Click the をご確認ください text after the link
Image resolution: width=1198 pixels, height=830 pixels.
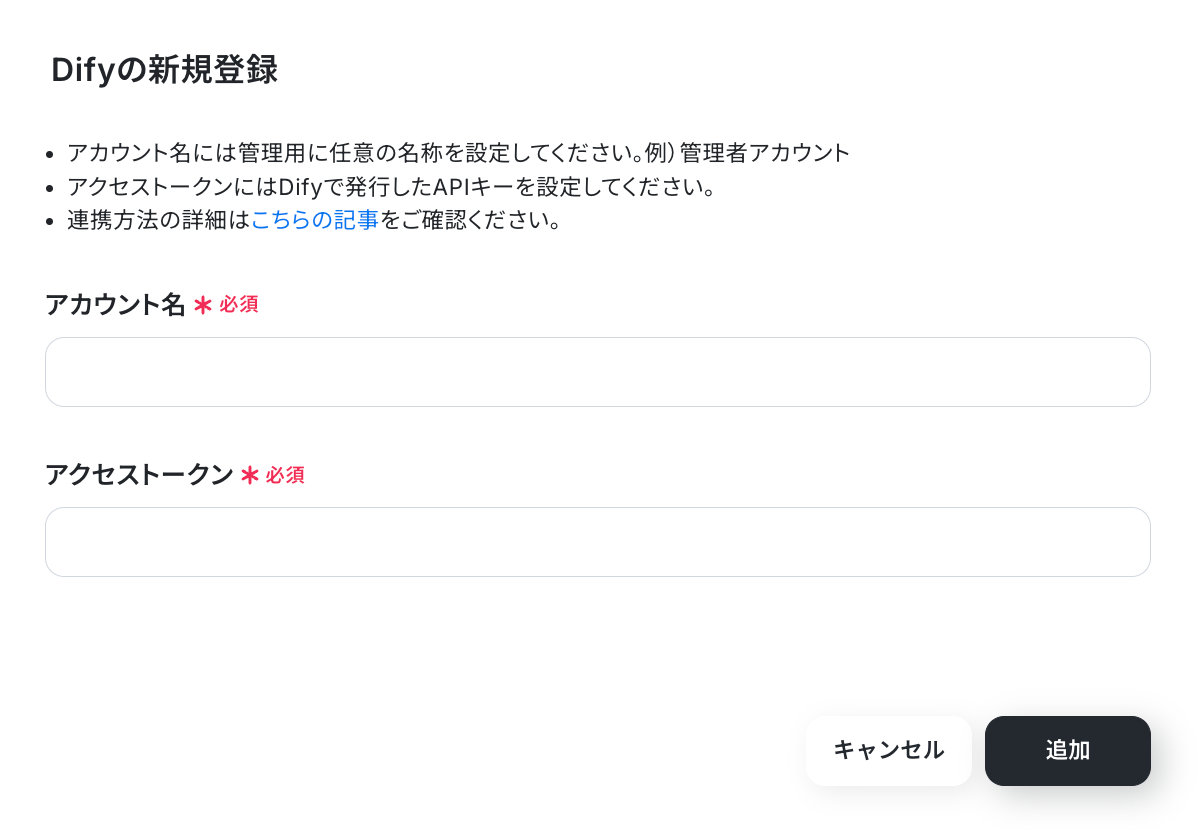[x=471, y=220]
